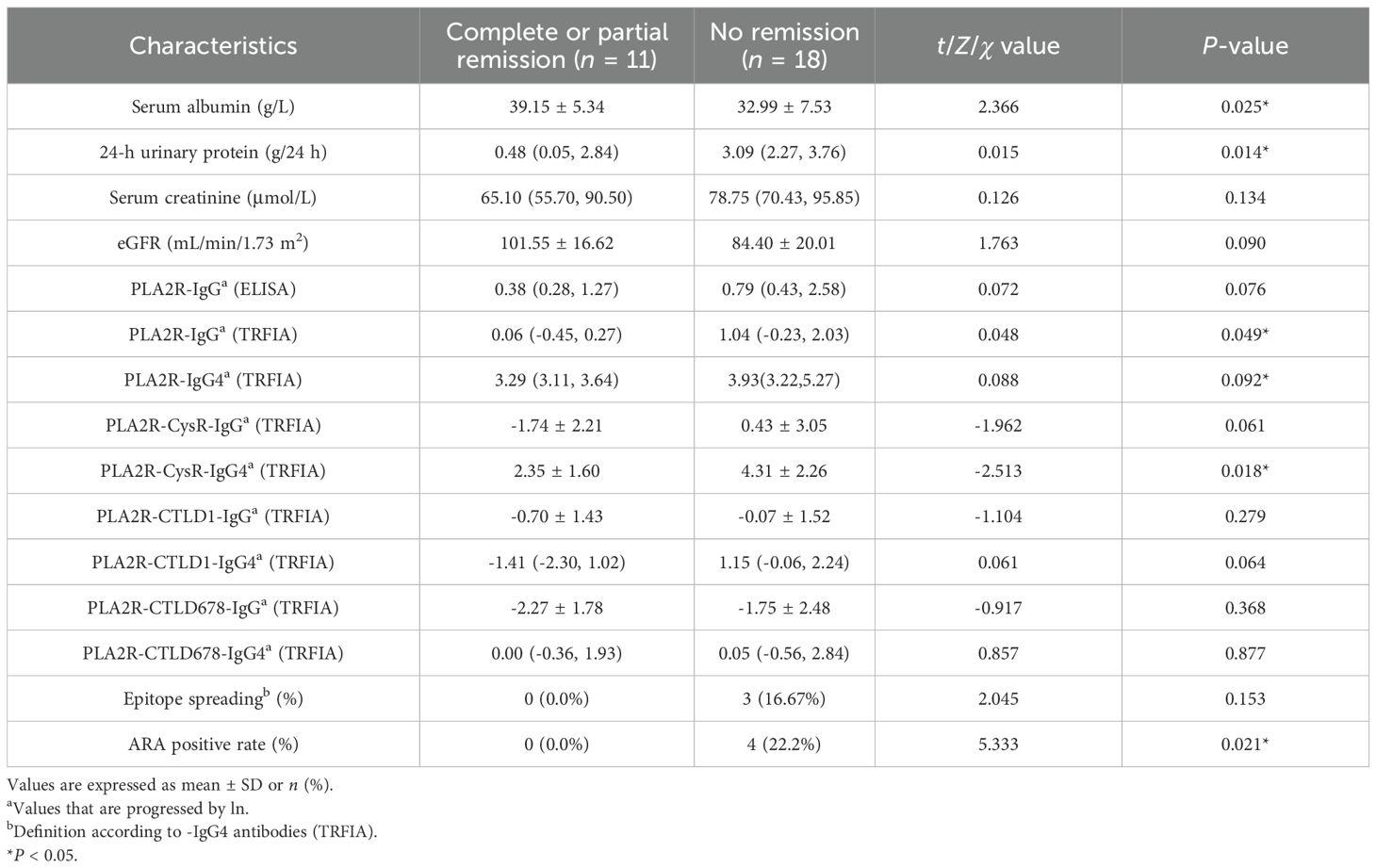This screenshot has width=1376, height=868.
Task: Select the Epitope spreading (%) row label
Action: point(213,698)
